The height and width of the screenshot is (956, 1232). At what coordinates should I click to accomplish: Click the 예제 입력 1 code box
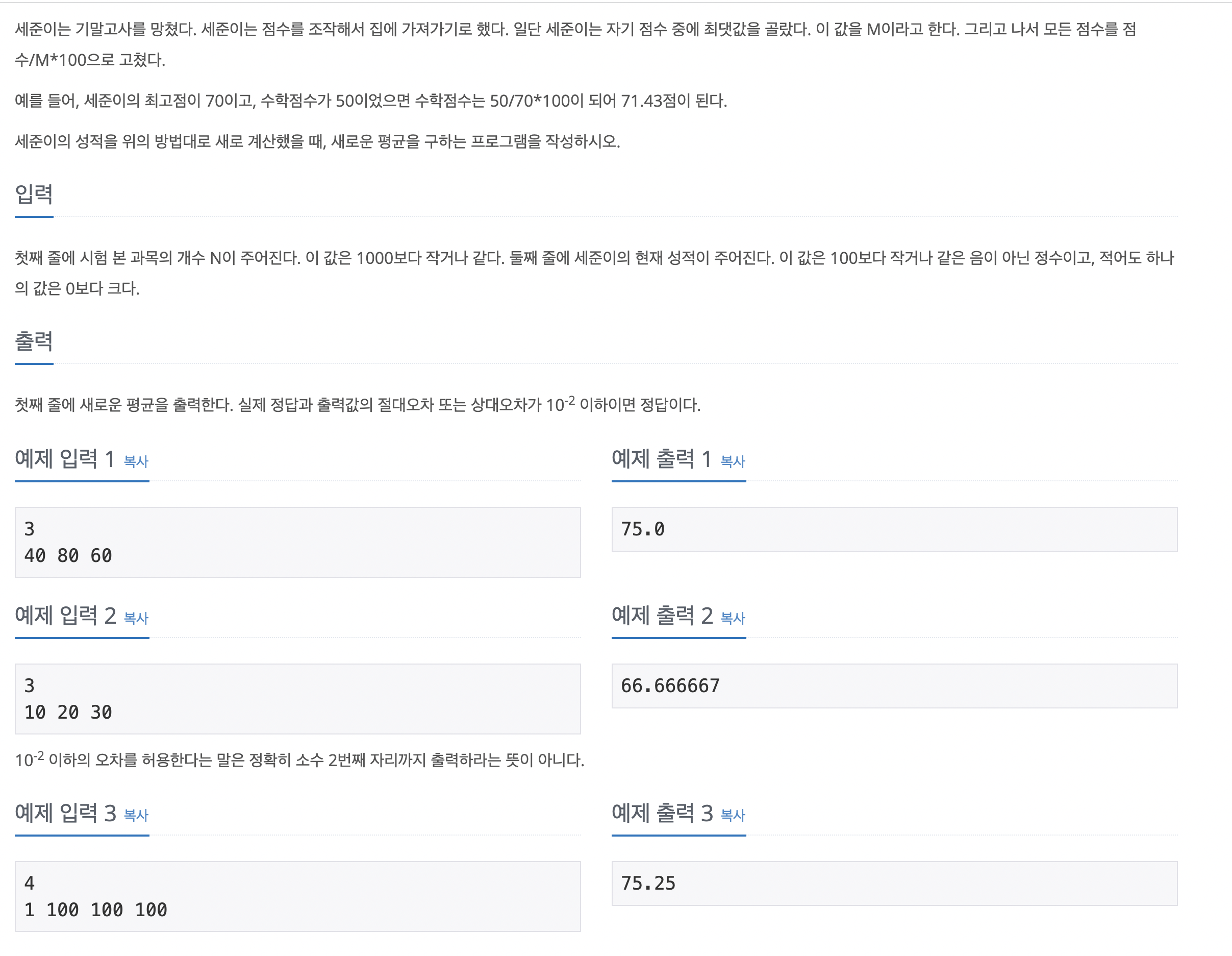point(298,543)
